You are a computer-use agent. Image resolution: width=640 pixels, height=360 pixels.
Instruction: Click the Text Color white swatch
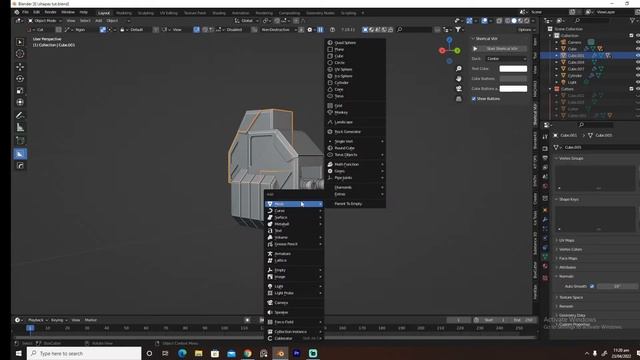pyautogui.click(x=513, y=69)
